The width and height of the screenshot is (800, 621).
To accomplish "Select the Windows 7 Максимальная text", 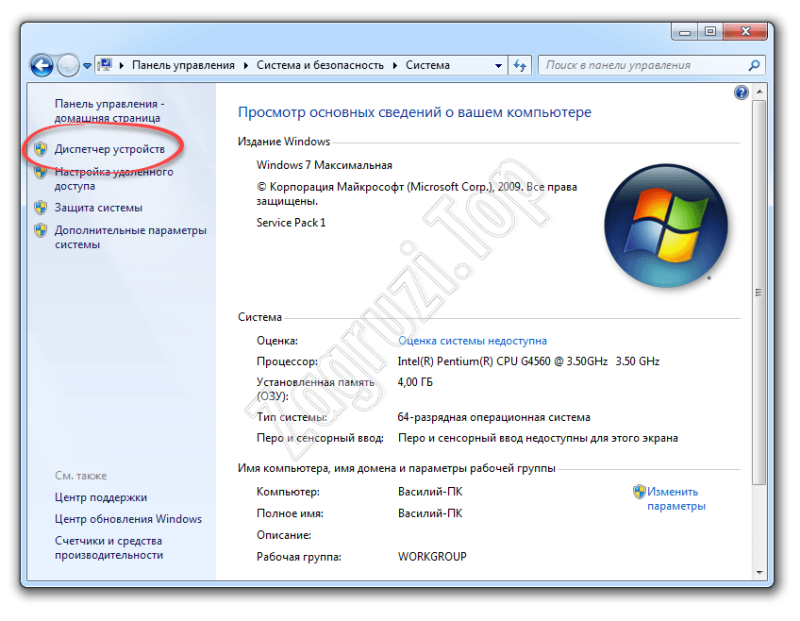I will (324, 165).
